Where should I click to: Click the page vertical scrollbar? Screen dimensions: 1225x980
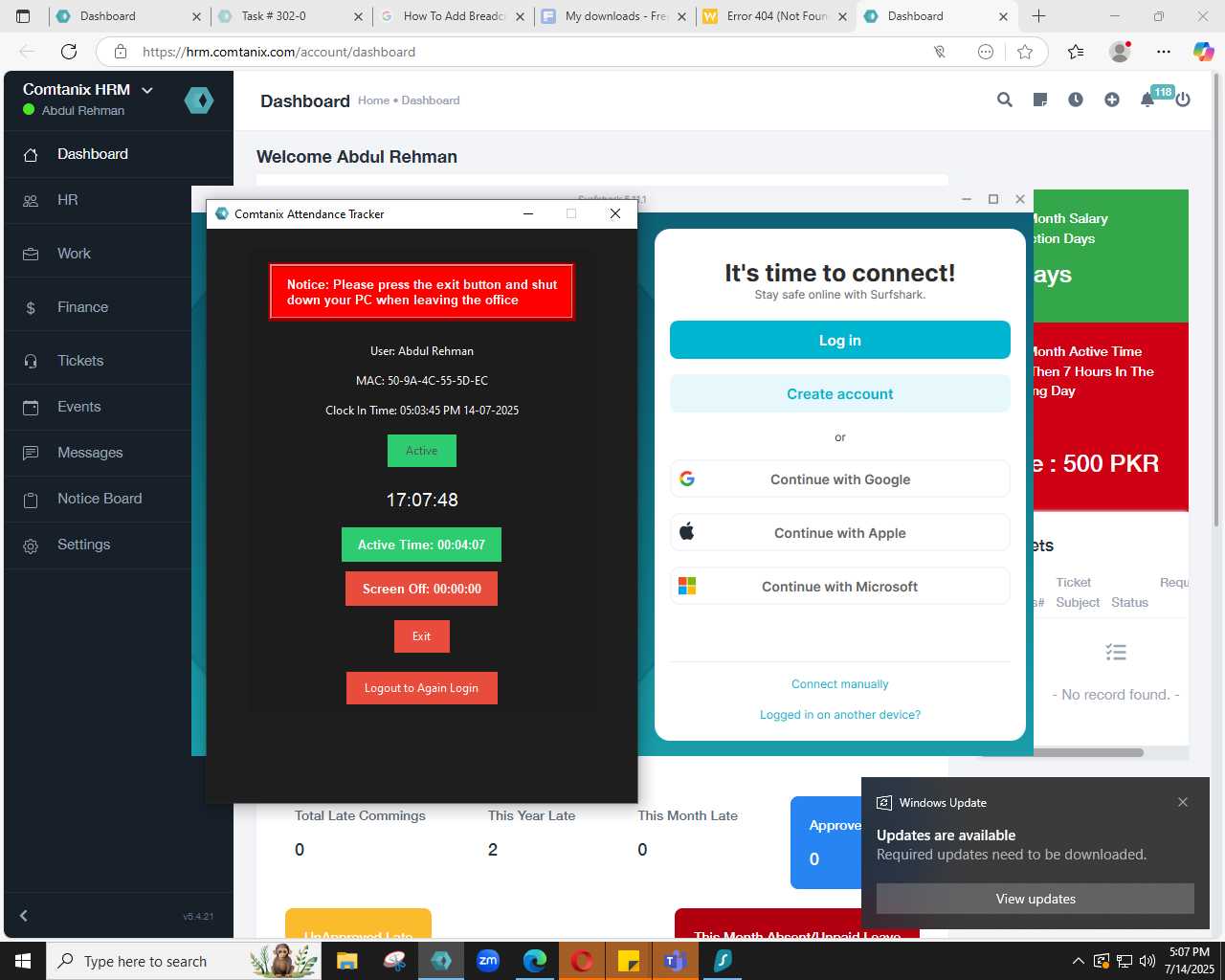click(1216, 299)
